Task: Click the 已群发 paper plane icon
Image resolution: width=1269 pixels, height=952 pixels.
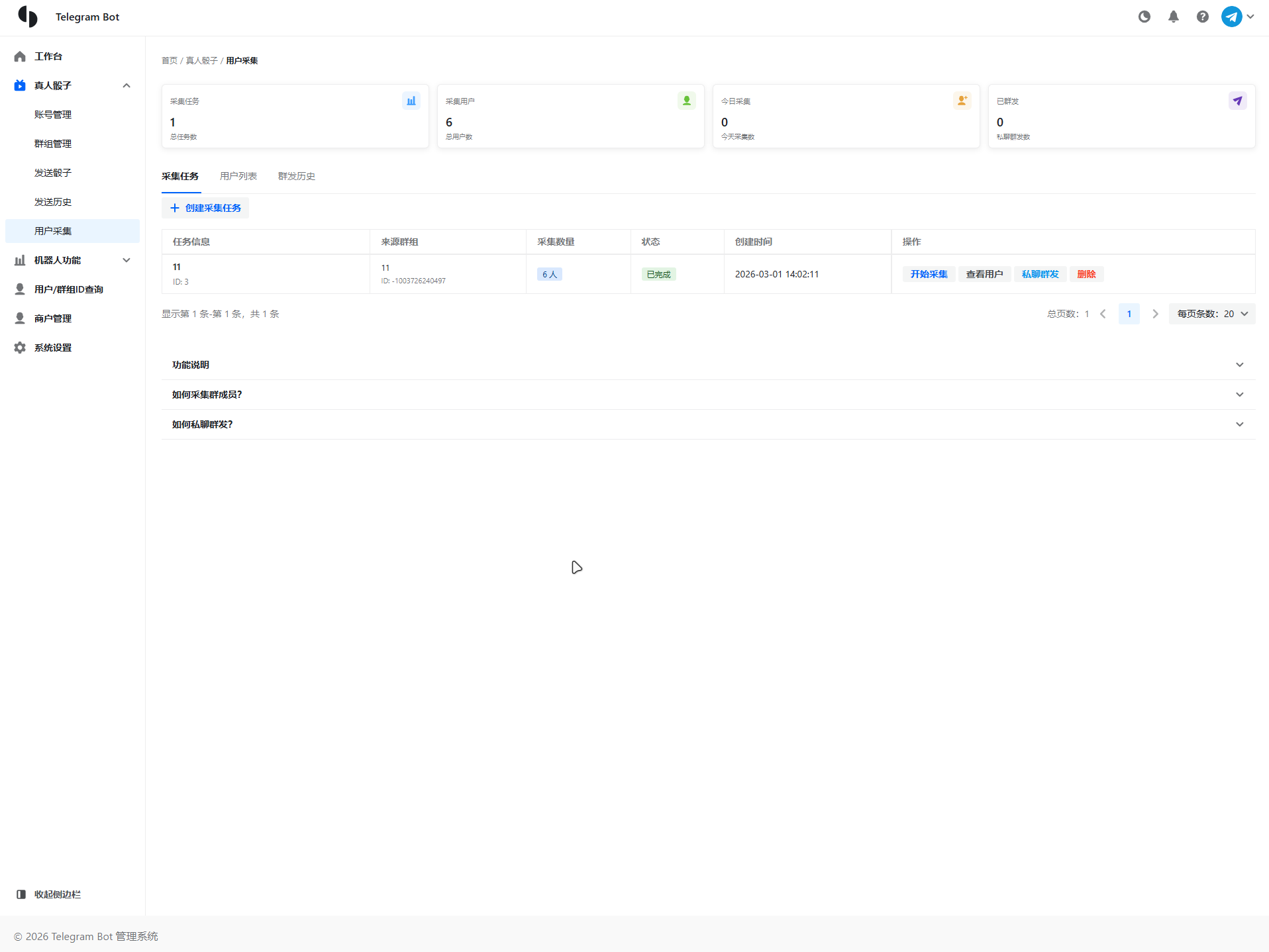Action: coord(1237,101)
